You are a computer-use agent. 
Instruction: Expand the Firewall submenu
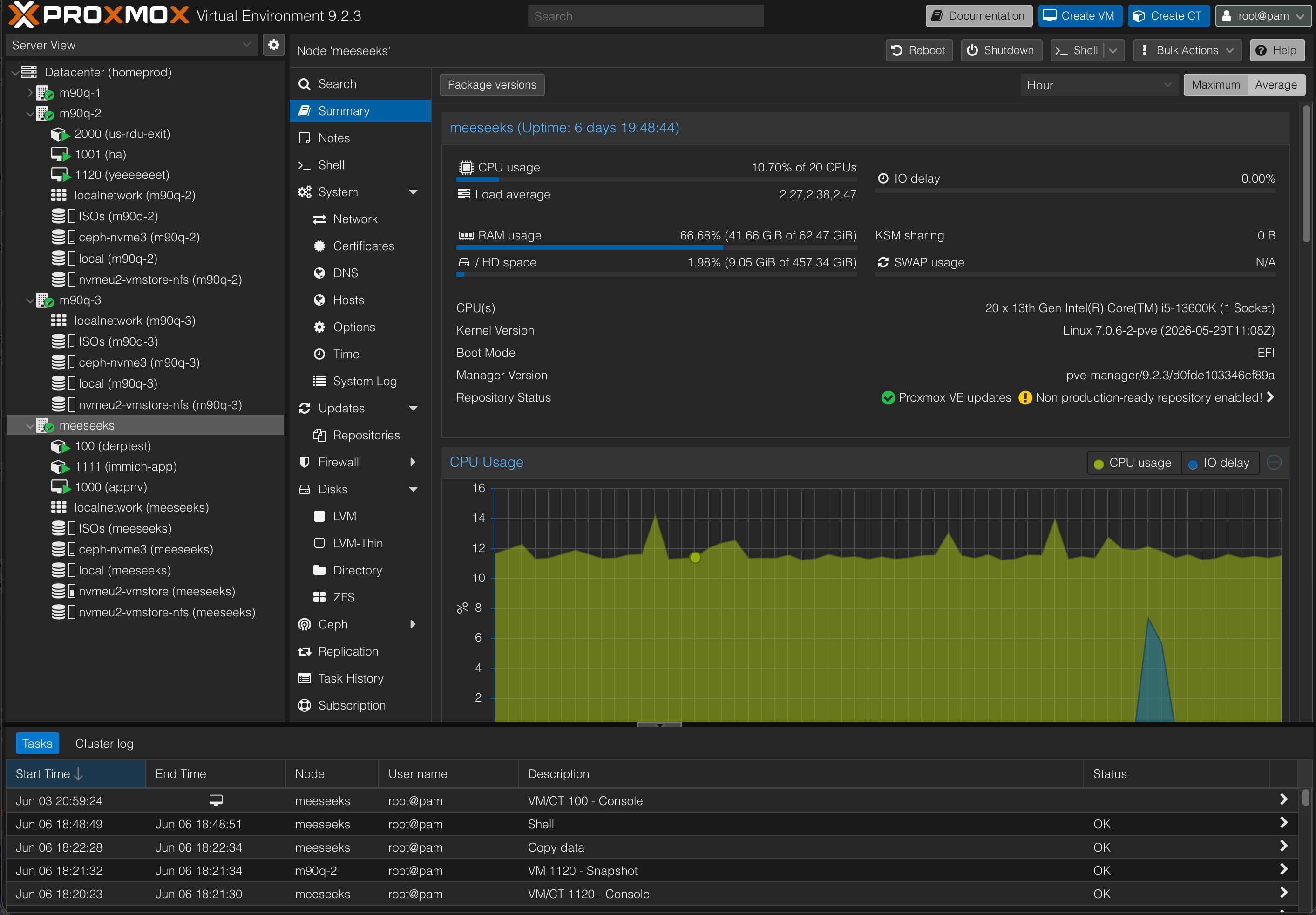pos(413,462)
